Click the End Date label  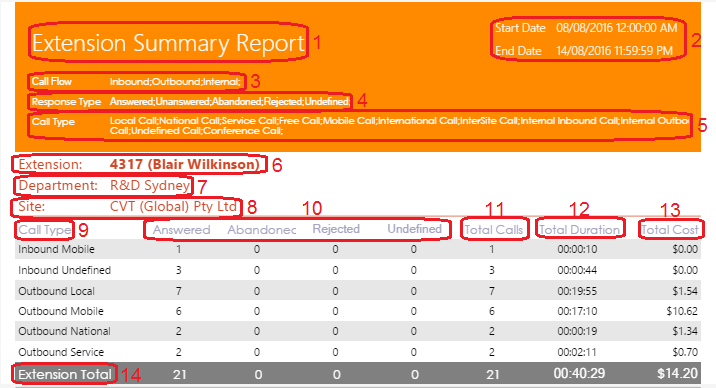coord(518,51)
